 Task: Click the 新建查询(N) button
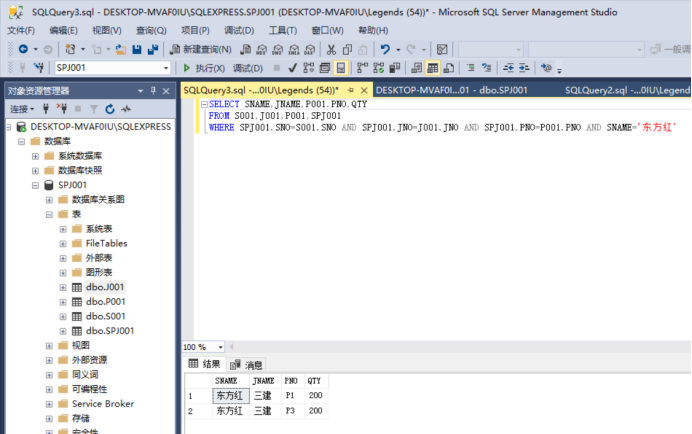tap(201, 49)
